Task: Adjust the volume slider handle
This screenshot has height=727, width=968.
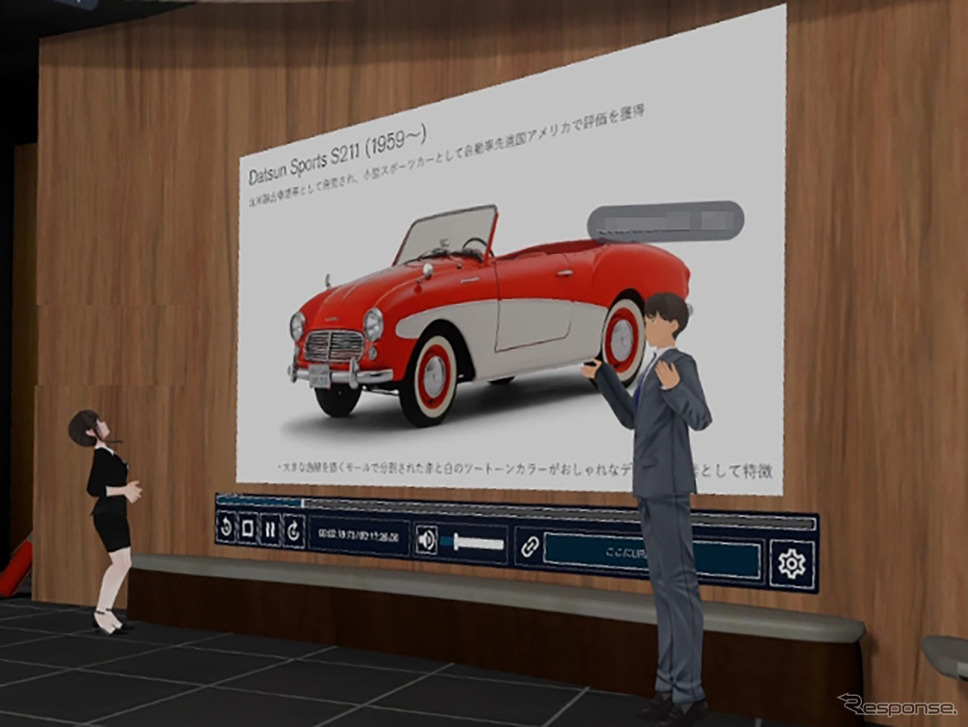Action: pyautogui.click(x=456, y=542)
